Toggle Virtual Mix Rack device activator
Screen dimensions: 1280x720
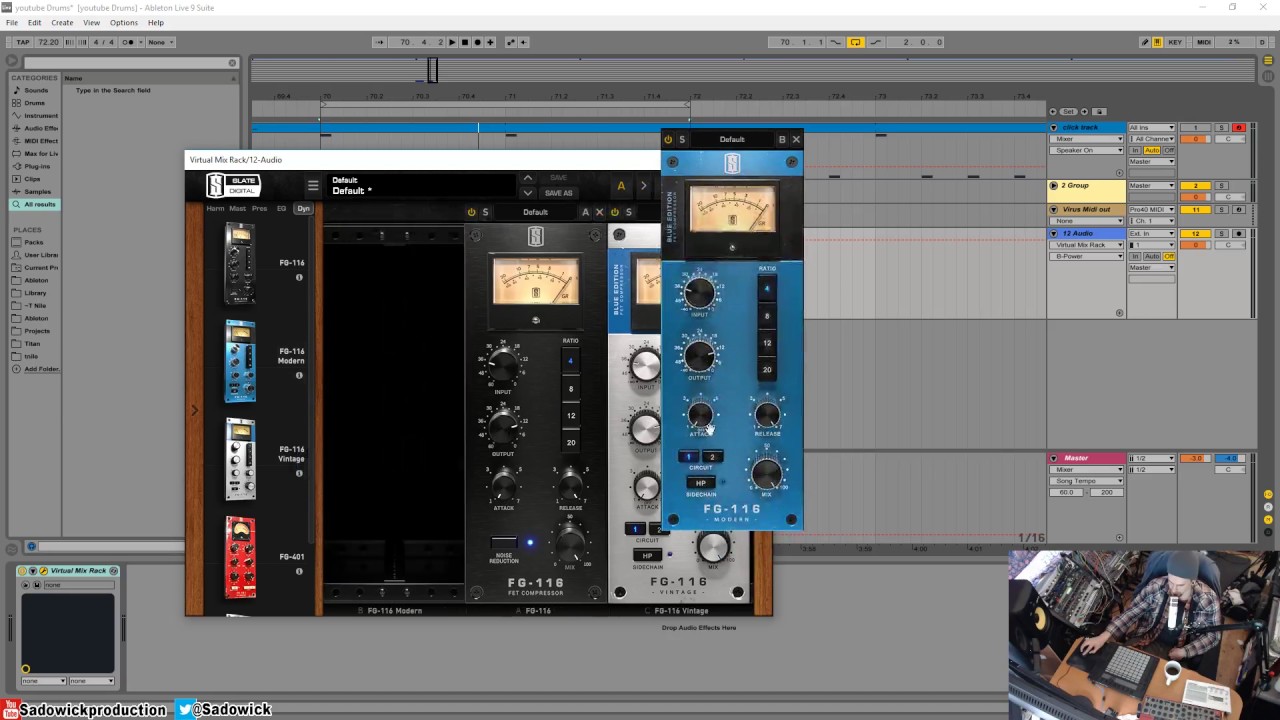coord(24,571)
